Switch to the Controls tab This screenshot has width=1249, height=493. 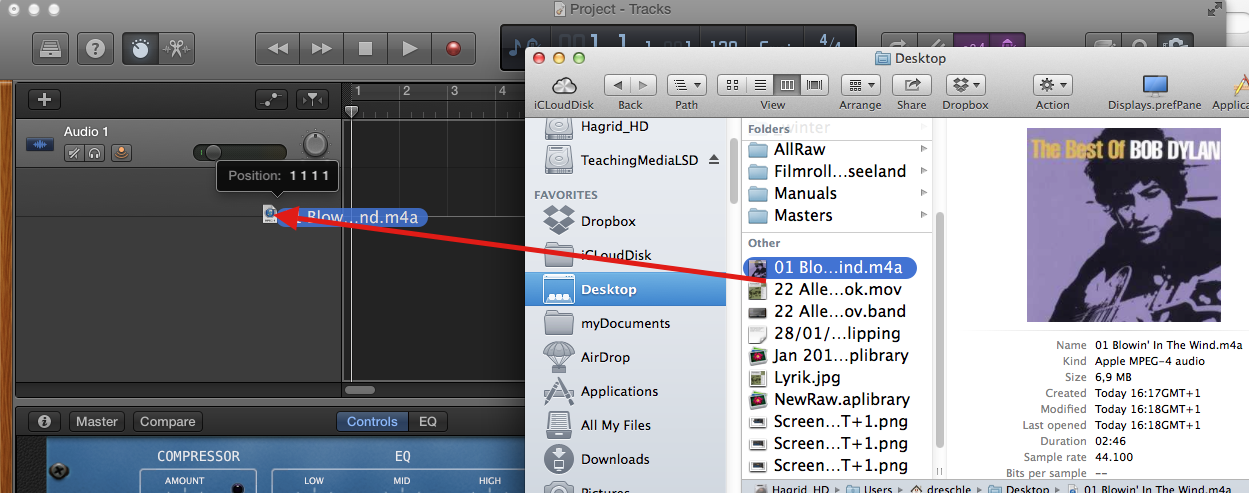pyautogui.click(x=372, y=421)
